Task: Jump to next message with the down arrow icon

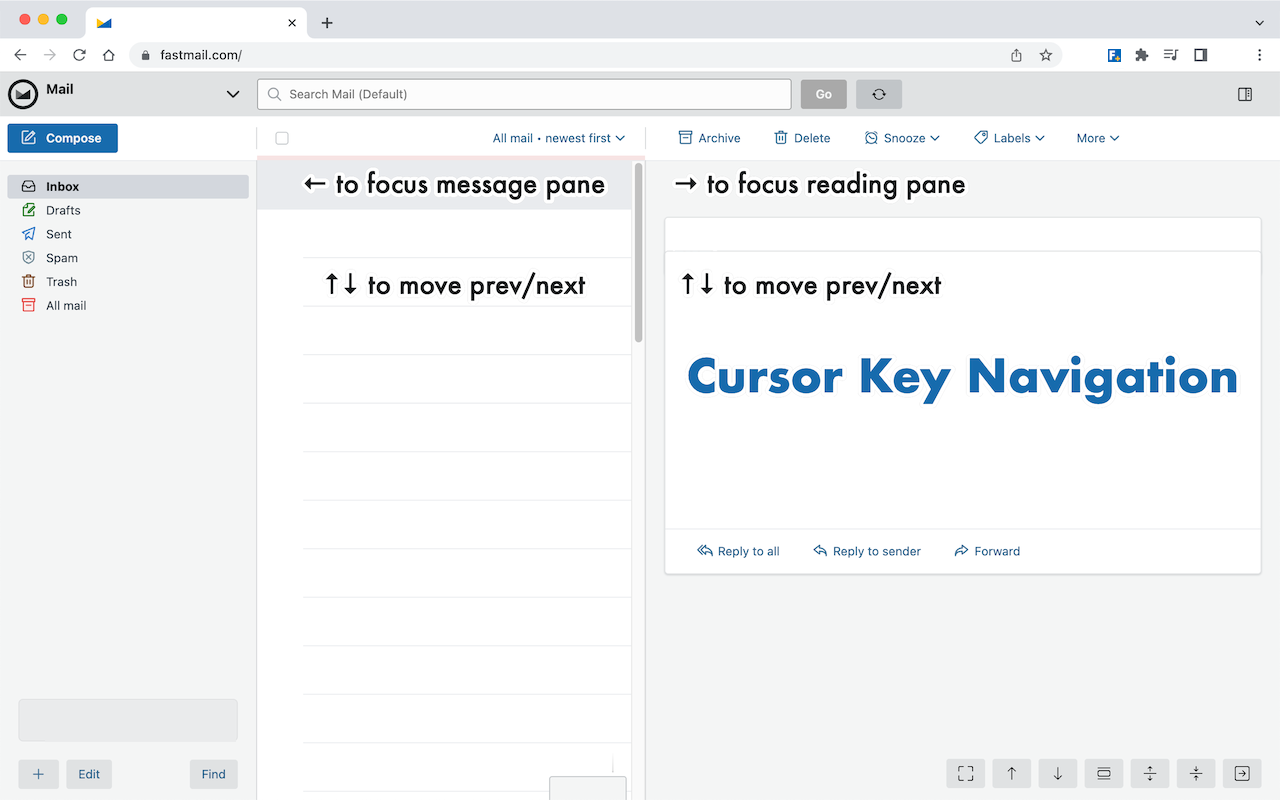Action: tap(1057, 773)
